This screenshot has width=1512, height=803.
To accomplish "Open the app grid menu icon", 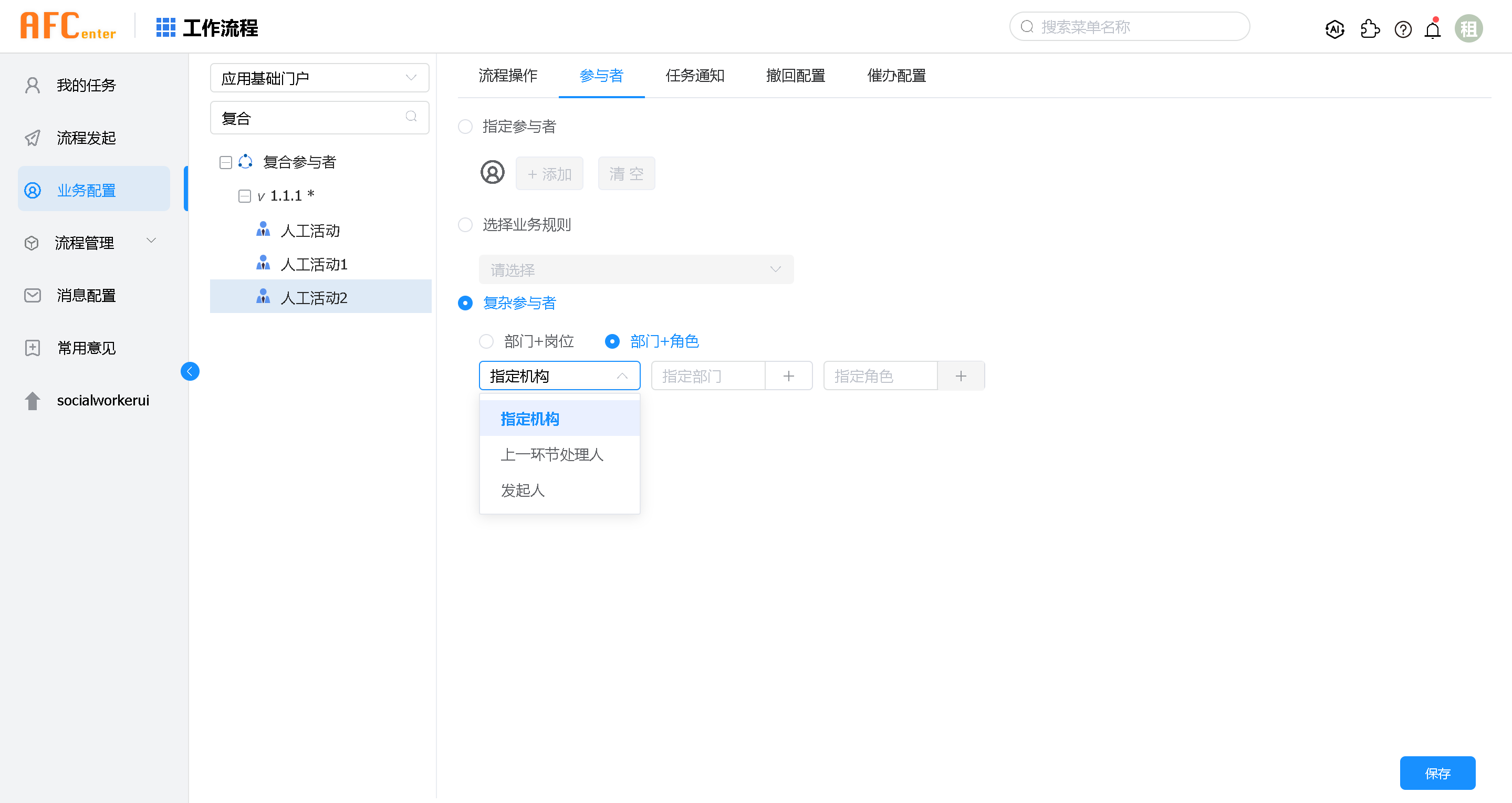I will [165, 28].
